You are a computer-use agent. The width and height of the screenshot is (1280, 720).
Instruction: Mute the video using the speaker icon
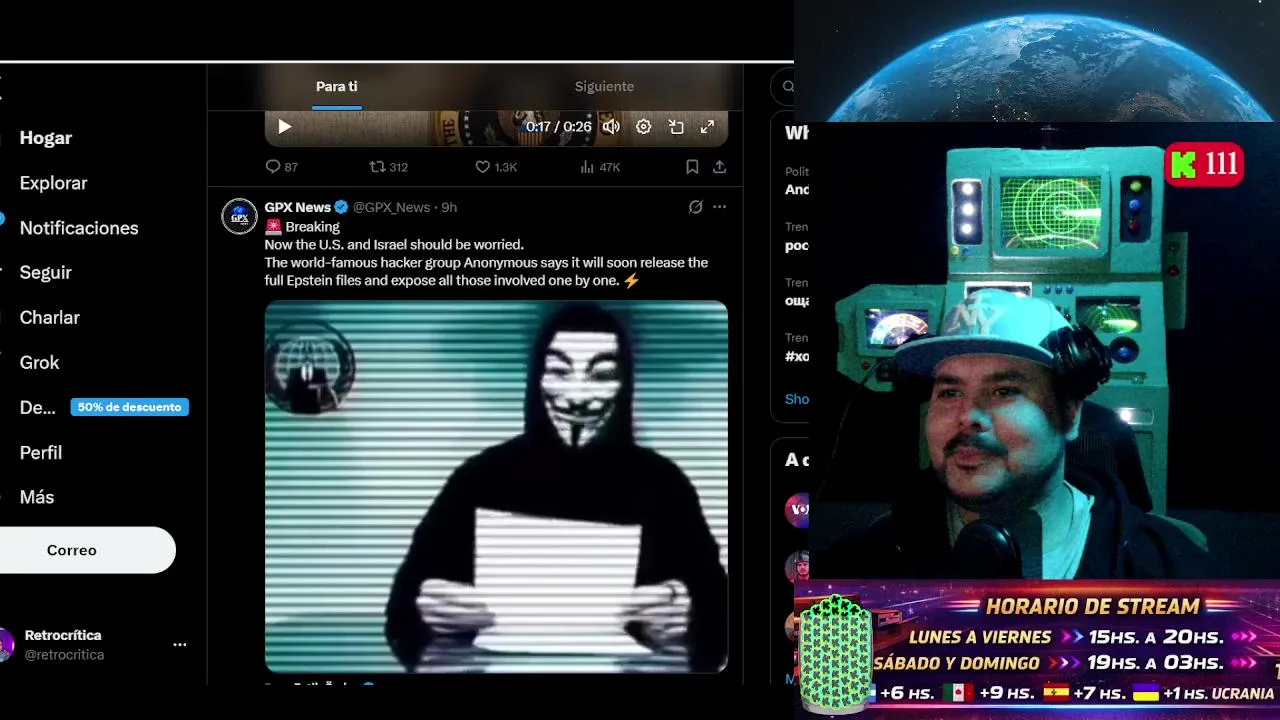(611, 127)
